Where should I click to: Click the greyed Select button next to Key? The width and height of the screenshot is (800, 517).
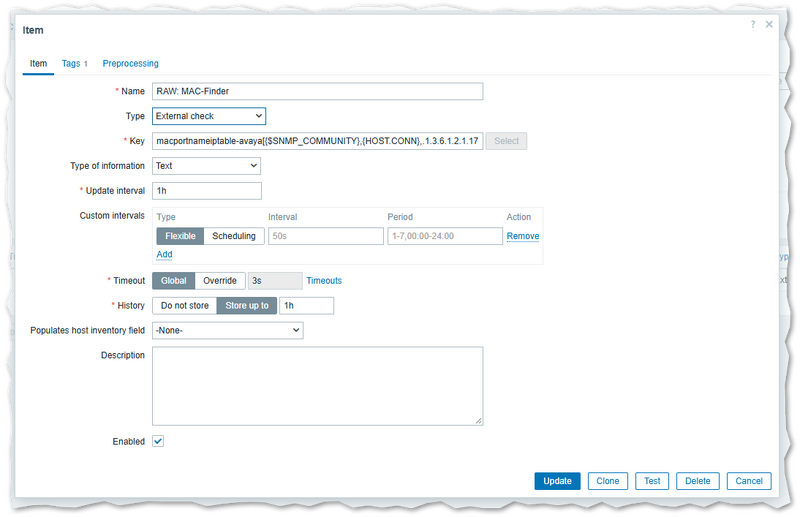point(506,141)
